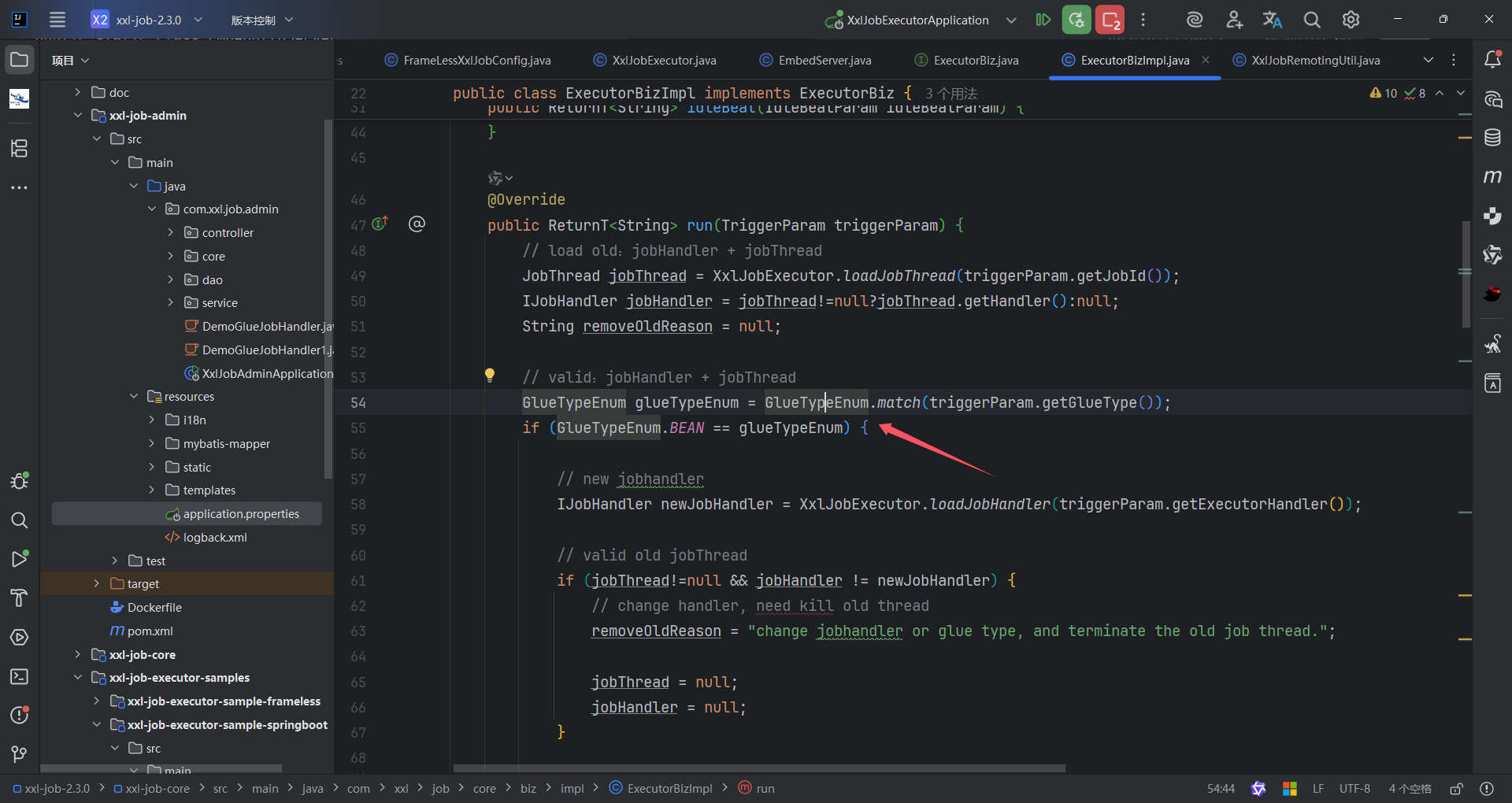
Task: Expand the controller package
Action: (x=171, y=233)
